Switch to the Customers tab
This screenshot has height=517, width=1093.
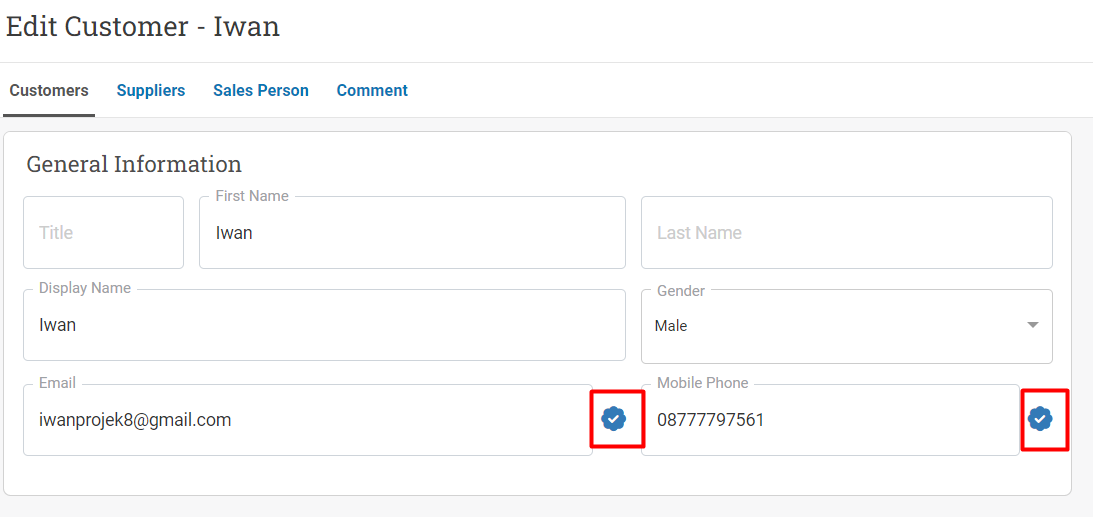click(49, 91)
